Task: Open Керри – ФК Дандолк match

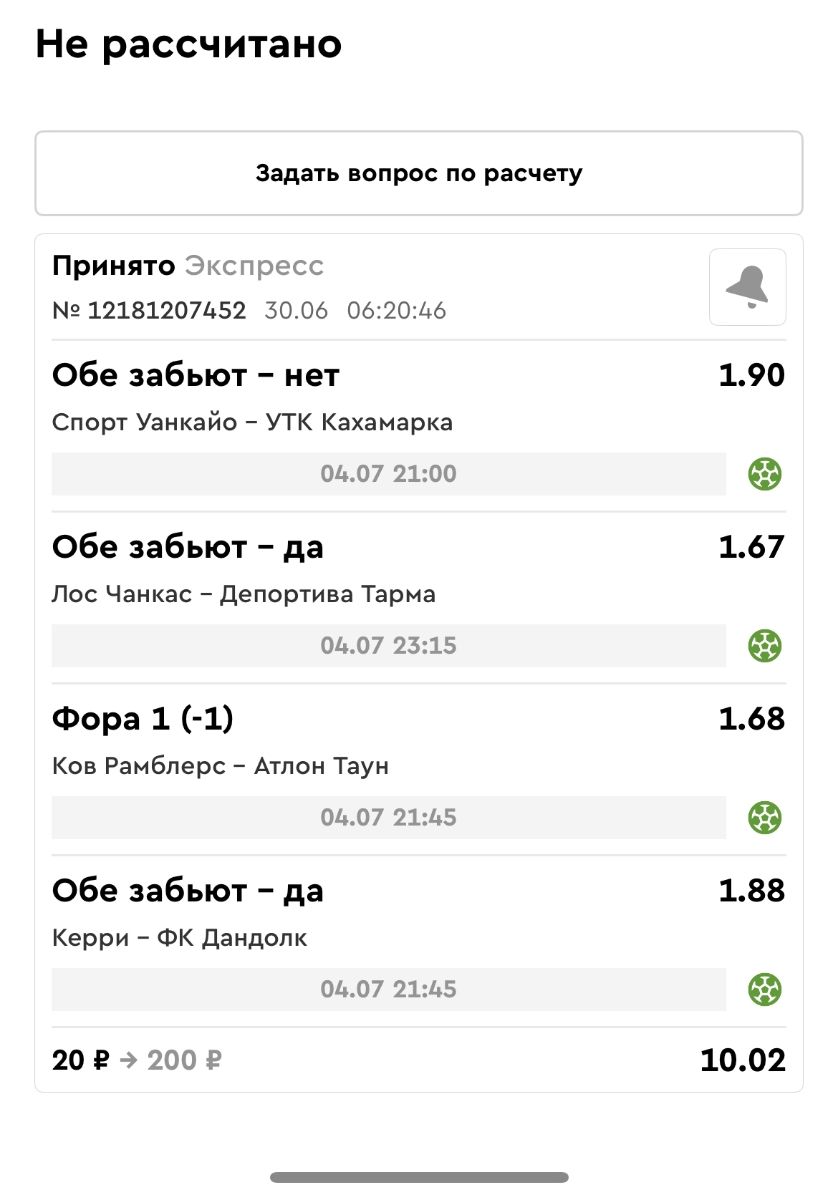Action: 179,939
